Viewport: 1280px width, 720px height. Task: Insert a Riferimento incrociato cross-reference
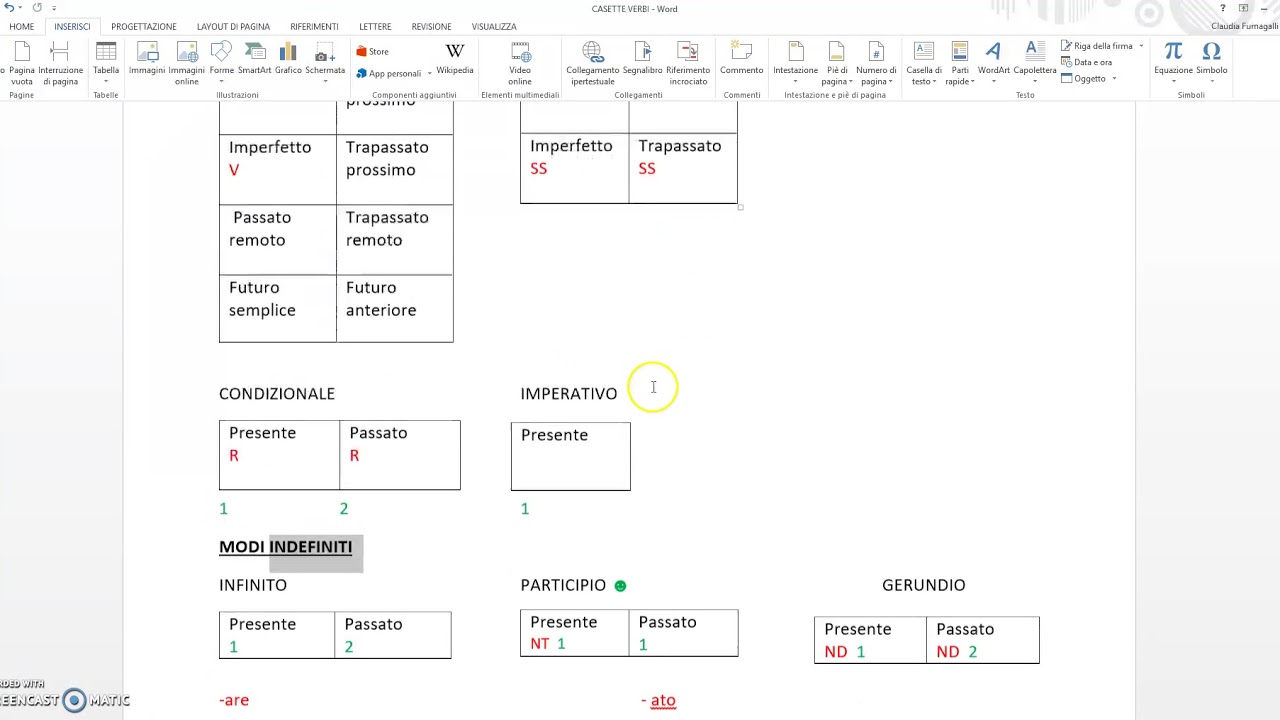point(688,63)
